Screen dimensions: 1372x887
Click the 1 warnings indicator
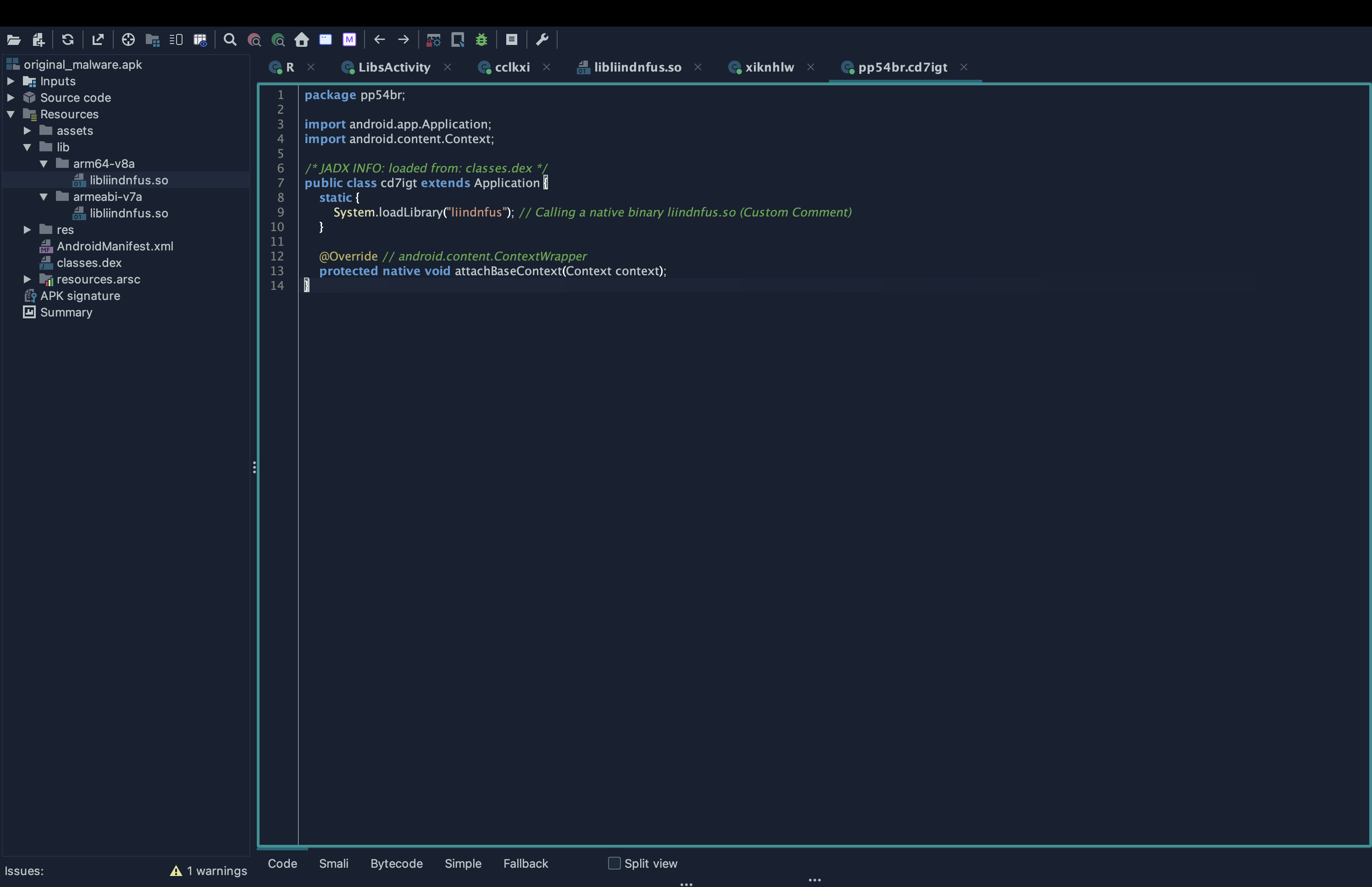click(x=216, y=871)
